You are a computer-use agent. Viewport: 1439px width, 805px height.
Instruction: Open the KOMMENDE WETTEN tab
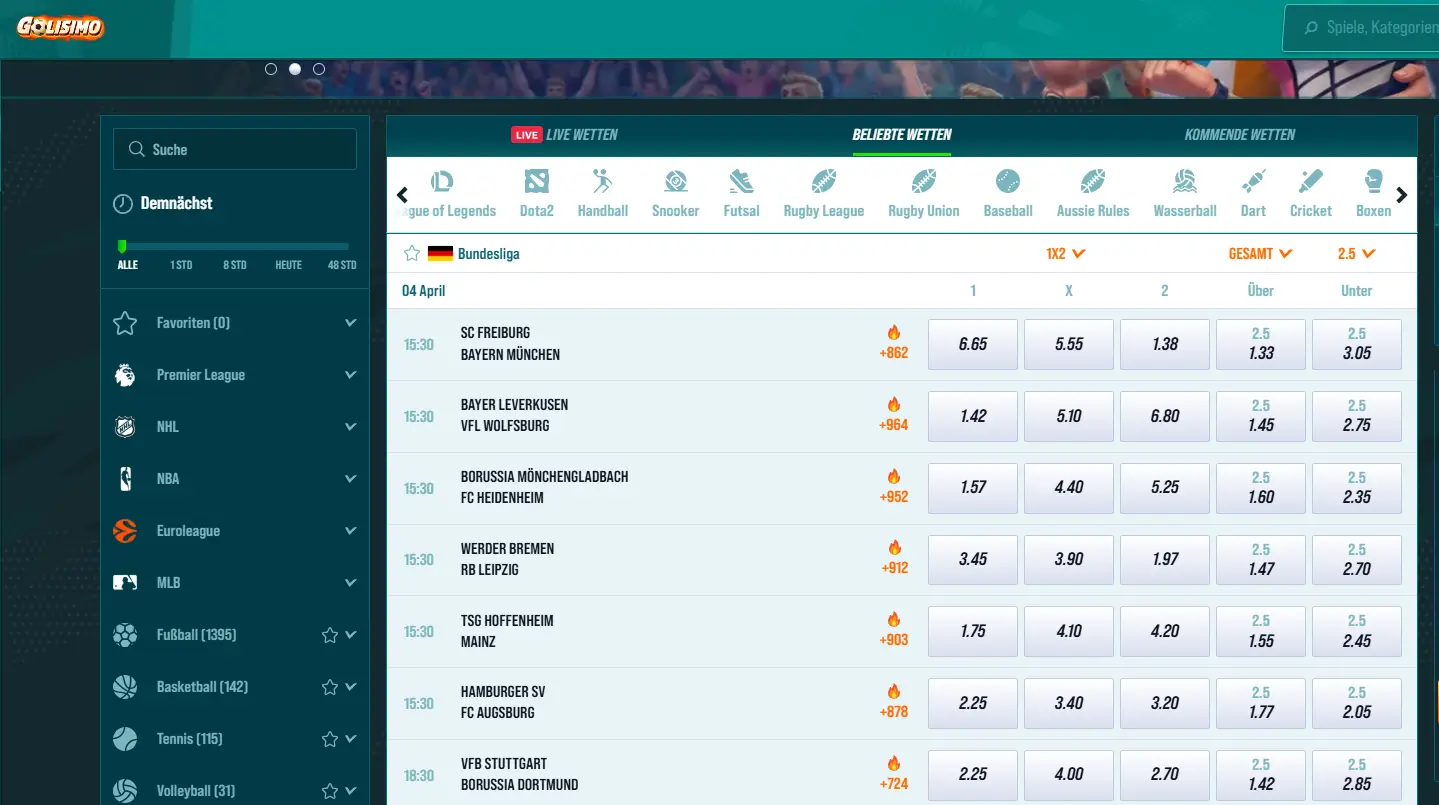tap(1239, 134)
